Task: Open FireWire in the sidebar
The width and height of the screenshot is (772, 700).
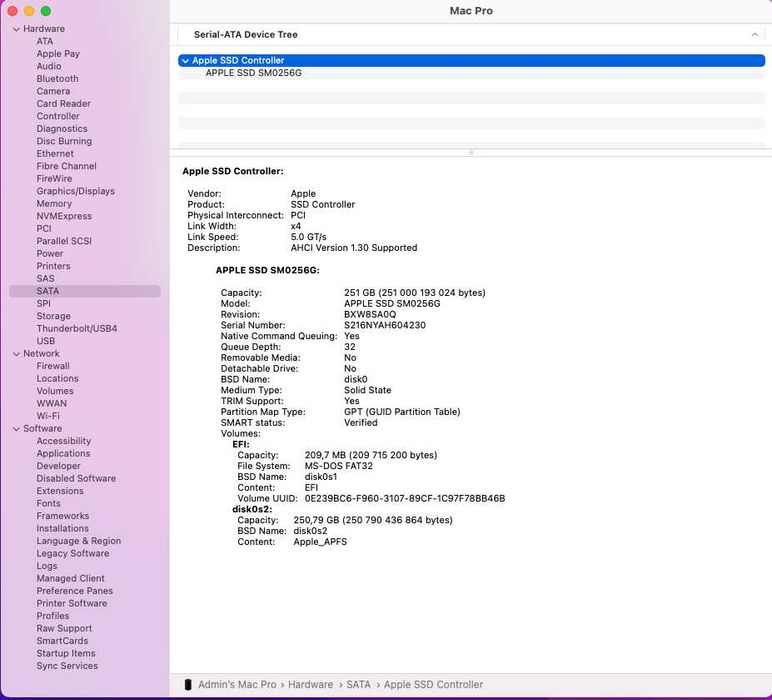Action: [54, 179]
